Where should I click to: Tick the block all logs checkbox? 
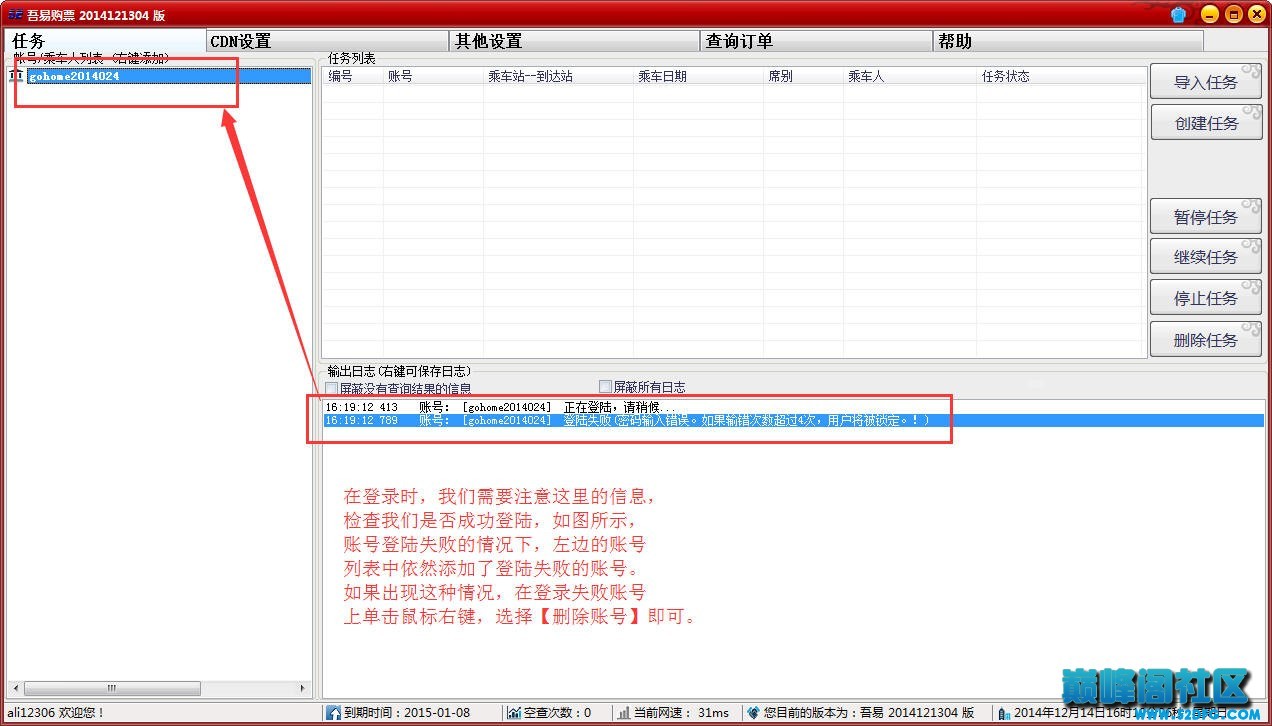pos(605,387)
